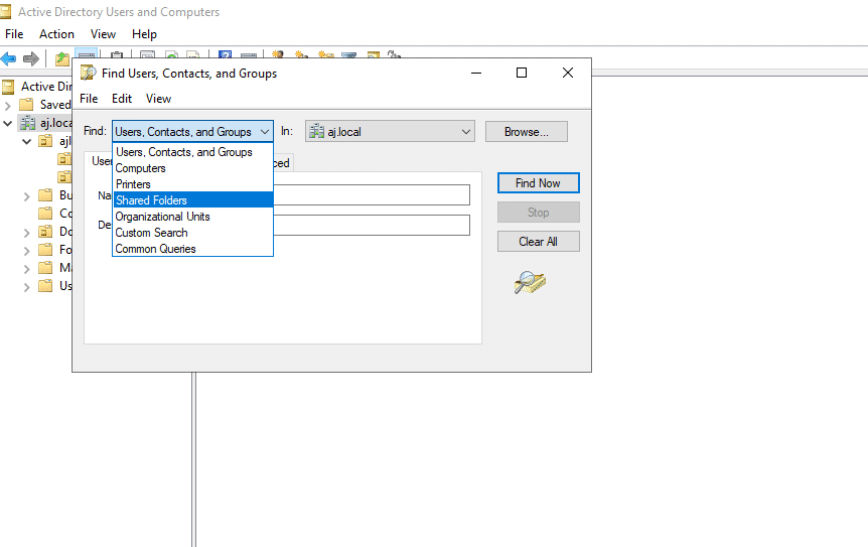The image size is (868, 547).
Task: Close the Find type dropdown via its arrow
Action: [x=264, y=132]
